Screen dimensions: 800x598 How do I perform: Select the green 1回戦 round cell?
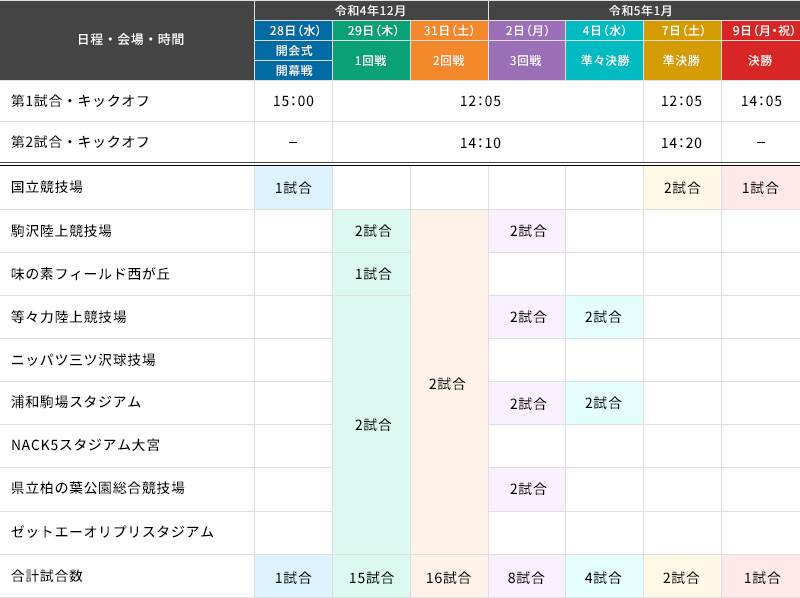371,60
